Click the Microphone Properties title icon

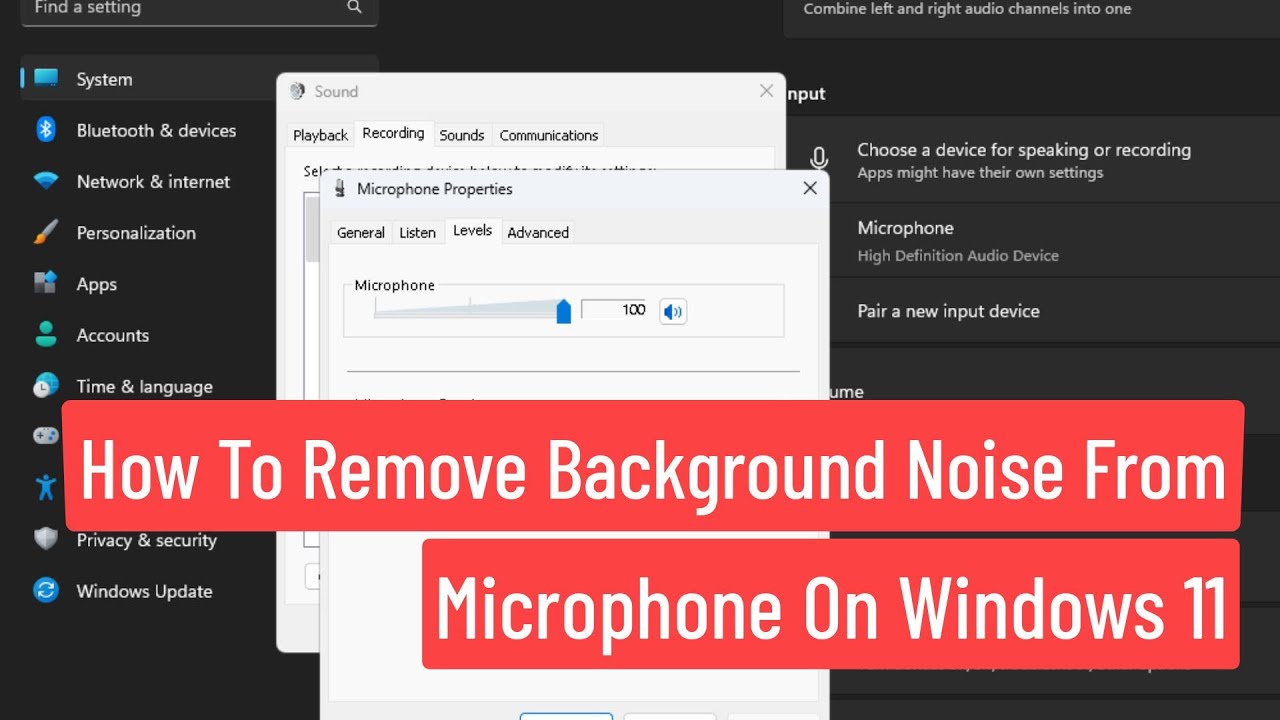(x=340, y=188)
